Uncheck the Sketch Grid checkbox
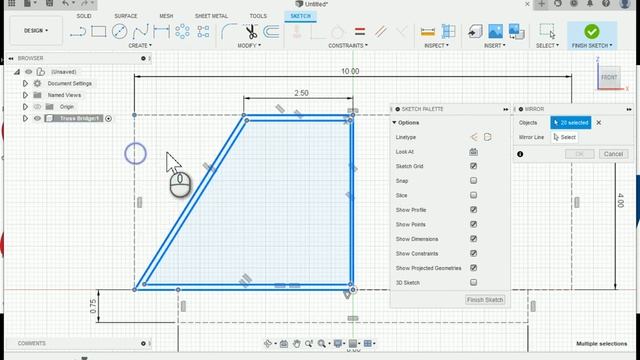This screenshot has height=360, width=640. (x=473, y=166)
